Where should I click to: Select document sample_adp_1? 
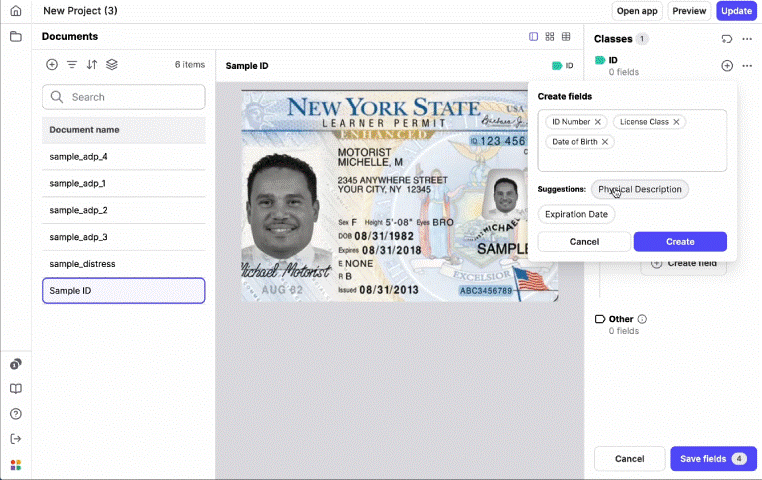[x=123, y=184]
